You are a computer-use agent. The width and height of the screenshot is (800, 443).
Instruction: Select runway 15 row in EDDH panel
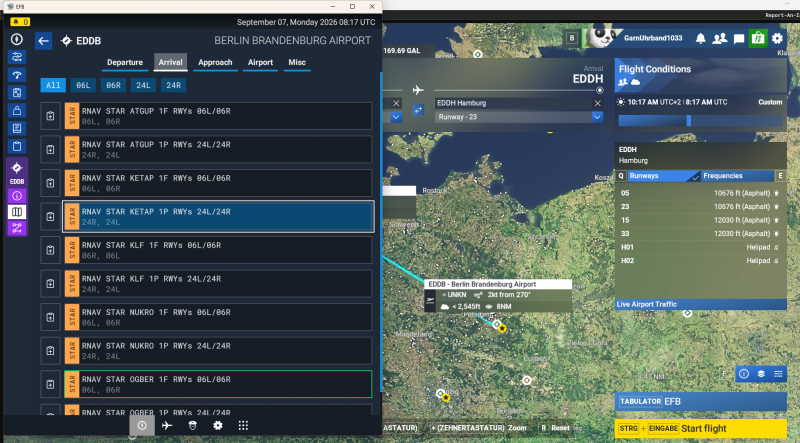pos(701,220)
